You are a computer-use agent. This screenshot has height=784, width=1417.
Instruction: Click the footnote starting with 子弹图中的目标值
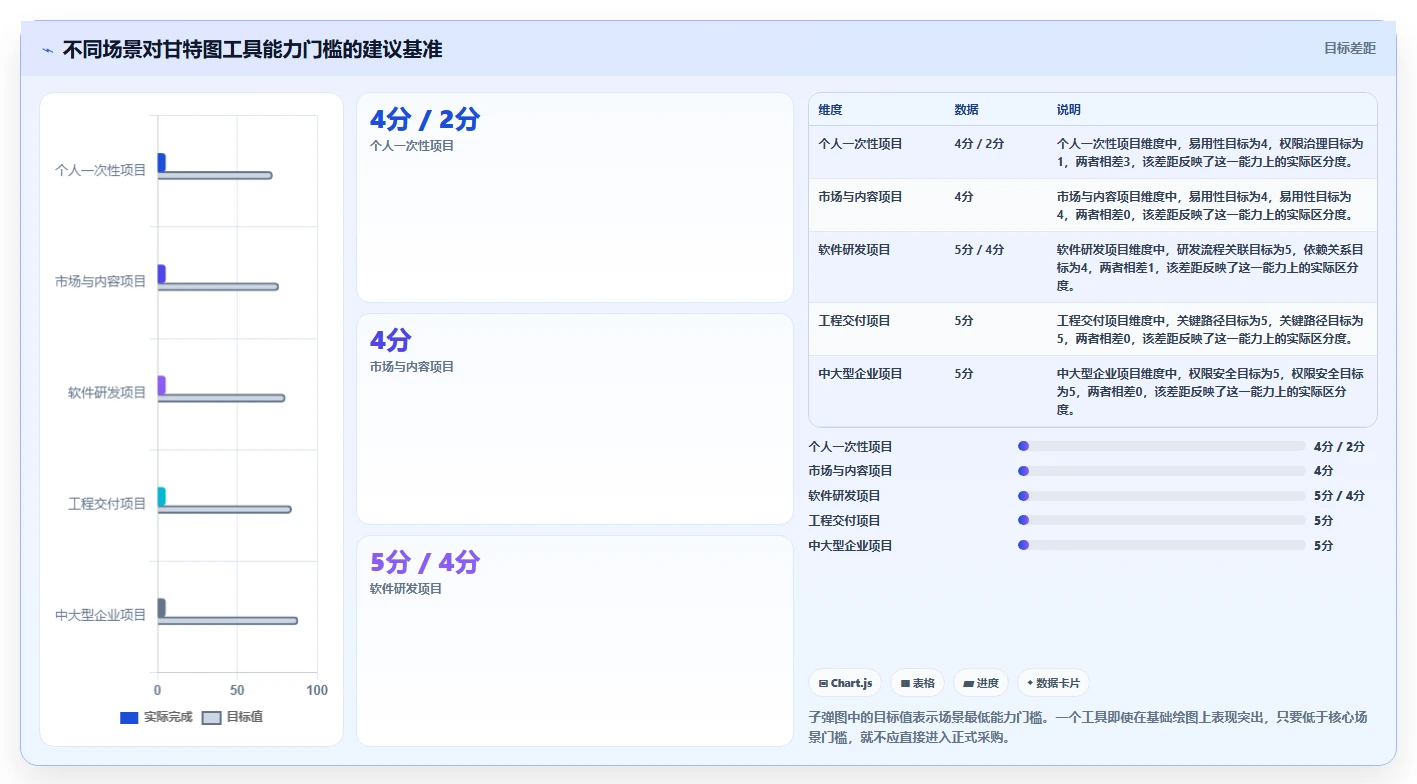(1088, 728)
